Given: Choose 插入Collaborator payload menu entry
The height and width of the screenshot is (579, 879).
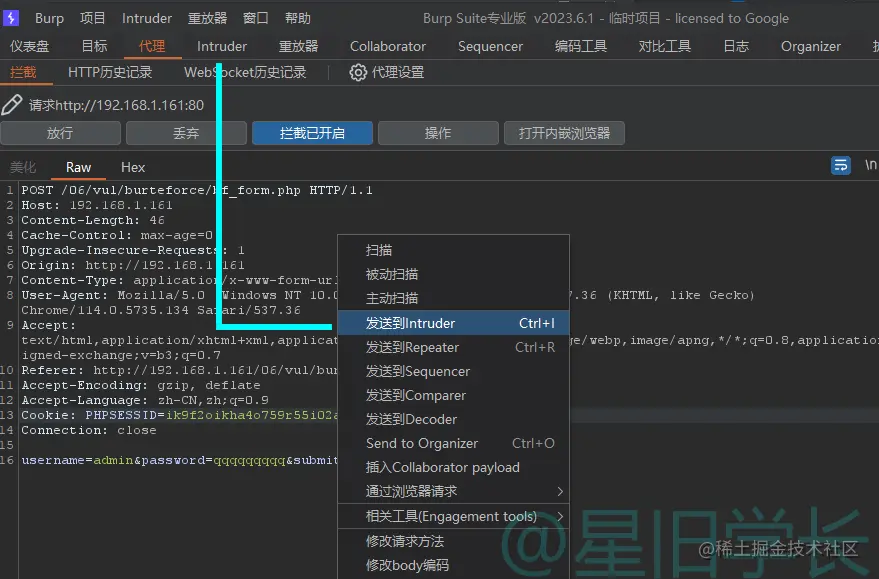Looking at the screenshot, I should click(454, 467).
